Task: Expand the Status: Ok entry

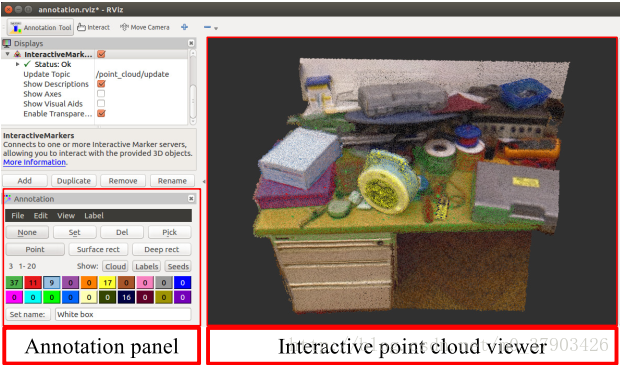Action: pos(17,64)
